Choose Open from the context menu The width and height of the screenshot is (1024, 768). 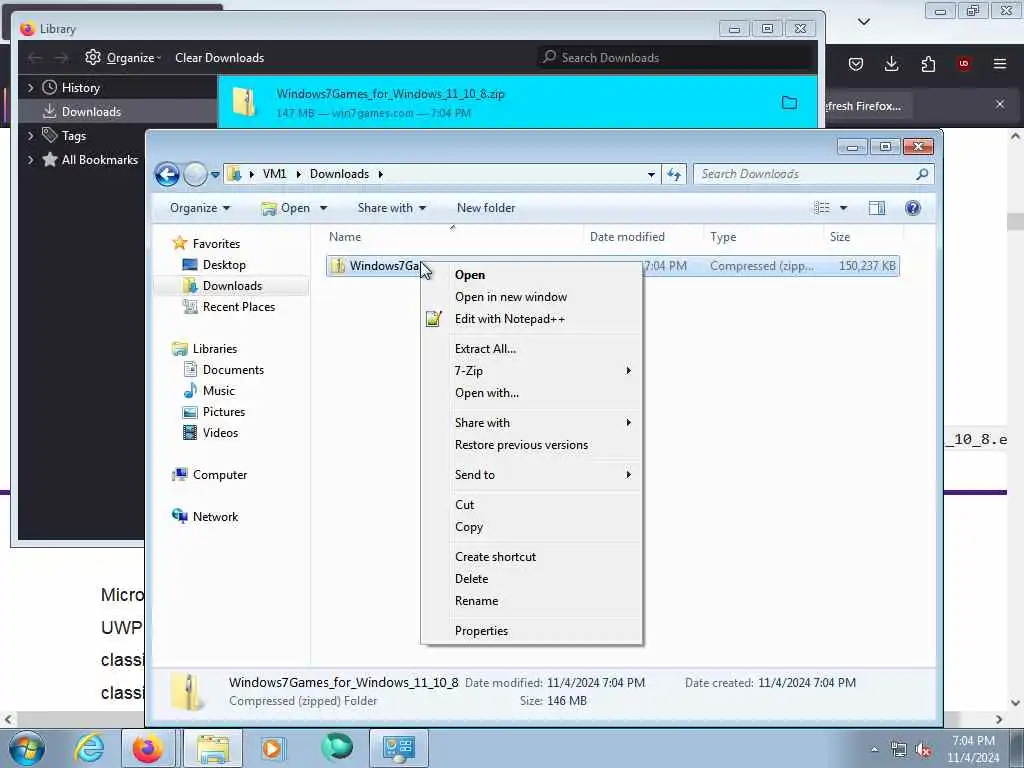point(532,275)
